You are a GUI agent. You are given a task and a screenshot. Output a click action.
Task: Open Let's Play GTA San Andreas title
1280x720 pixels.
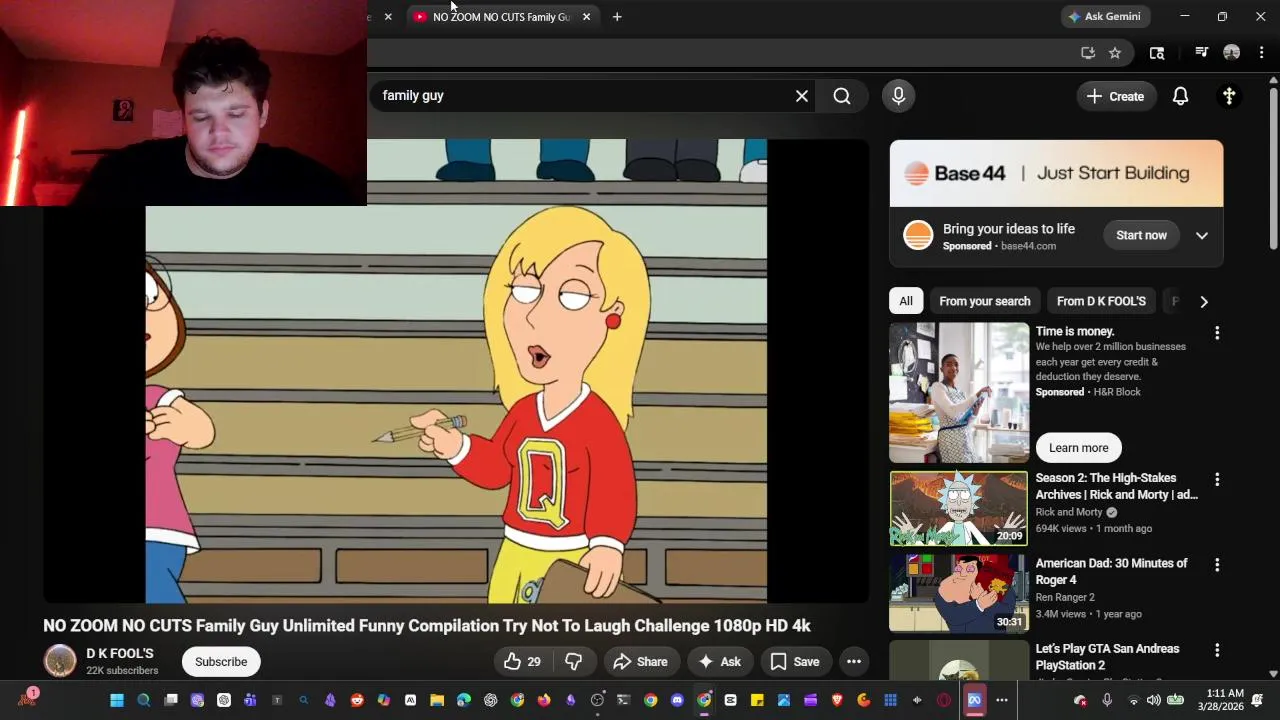pos(1107,657)
